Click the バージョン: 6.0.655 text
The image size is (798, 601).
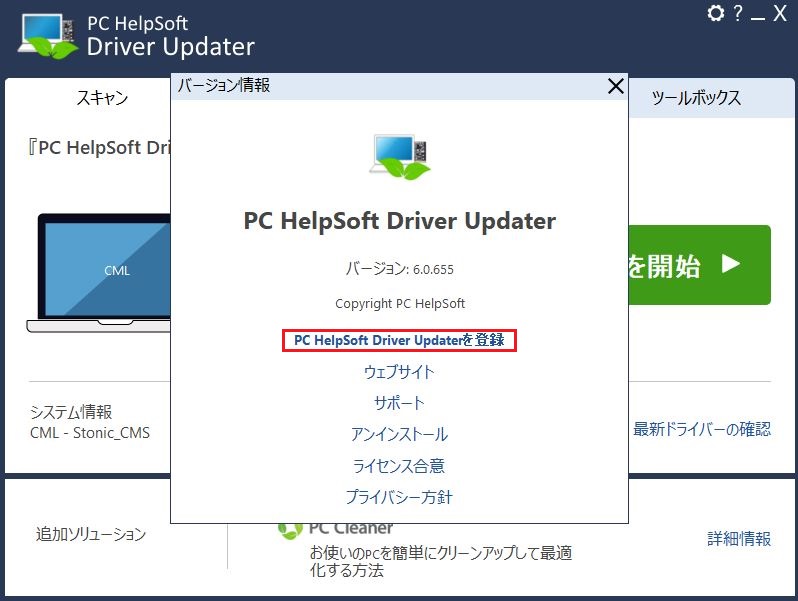[x=400, y=268]
